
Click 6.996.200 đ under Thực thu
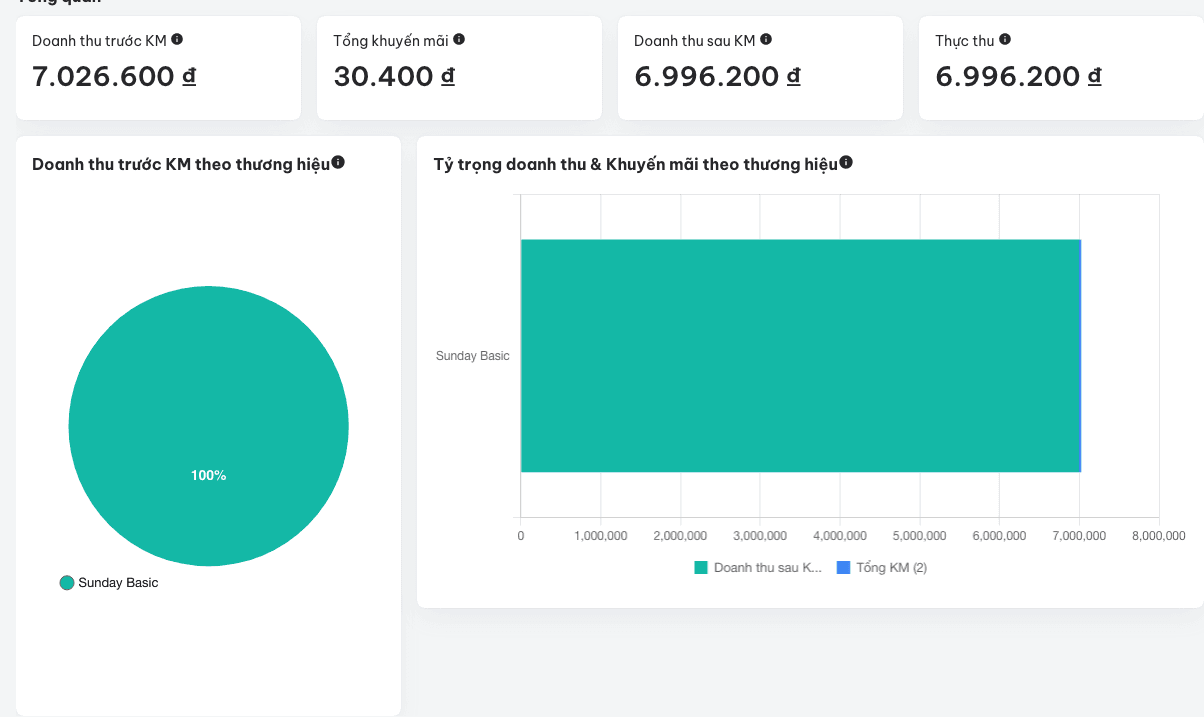pyautogui.click(x=1019, y=76)
